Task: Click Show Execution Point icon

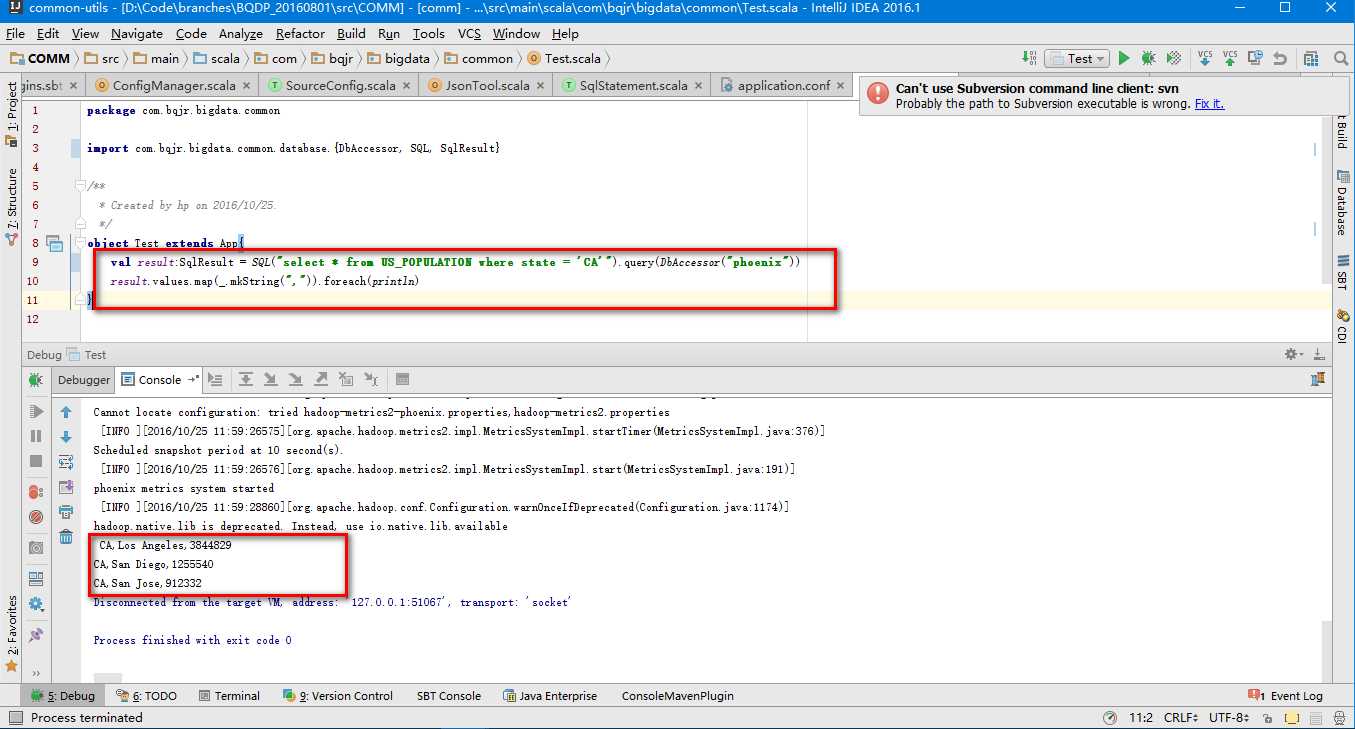Action: [x=215, y=380]
